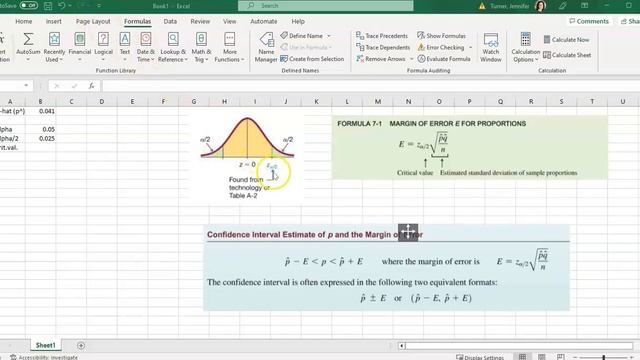
Task: Switch to Page Layout view in status bar
Action: tap(542, 357)
